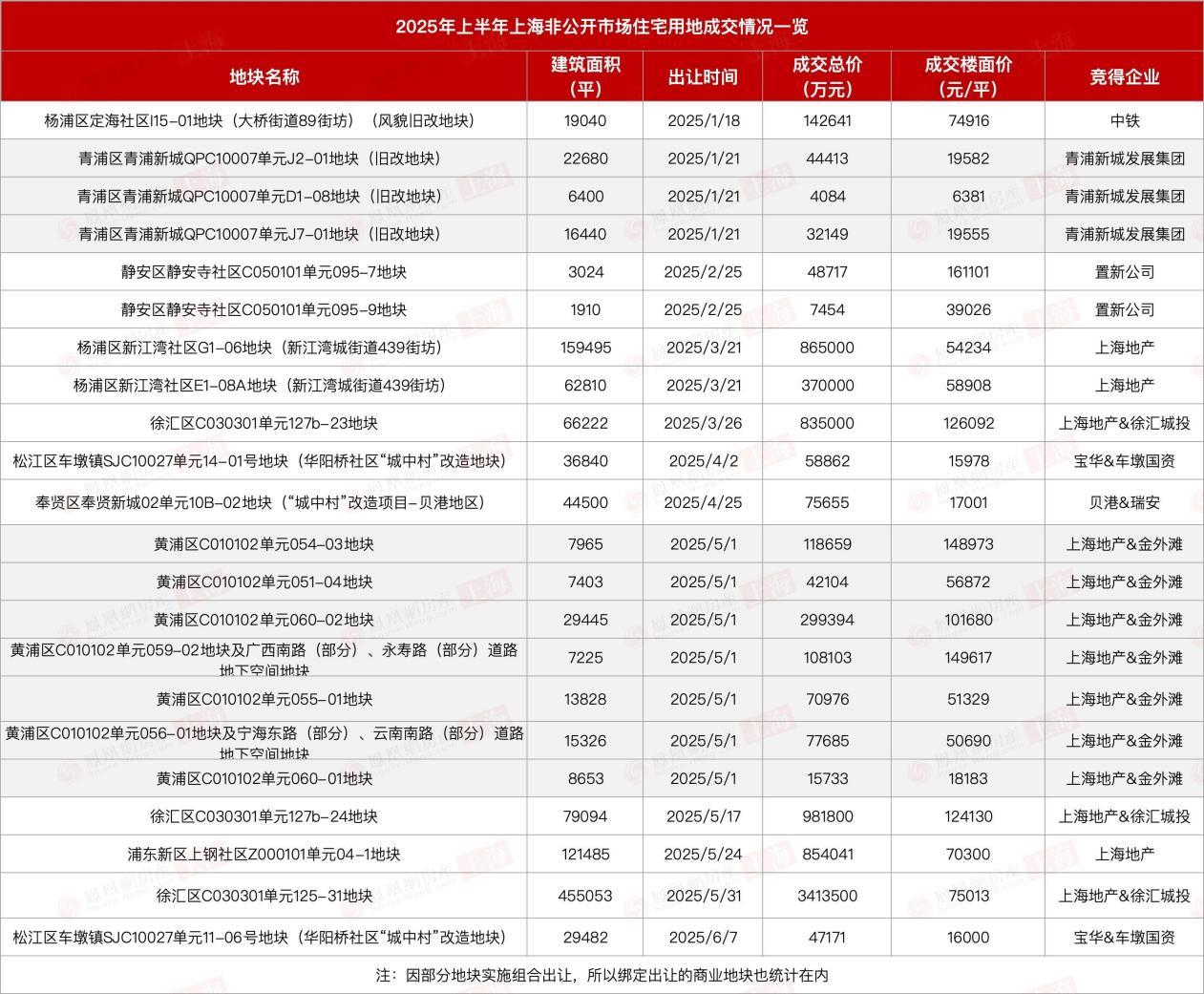Click the 静安寺社区C050101单元095-7地块 row name
Viewport: 1204px width, 994px height.
pyautogui.click(x=264, y=272)
